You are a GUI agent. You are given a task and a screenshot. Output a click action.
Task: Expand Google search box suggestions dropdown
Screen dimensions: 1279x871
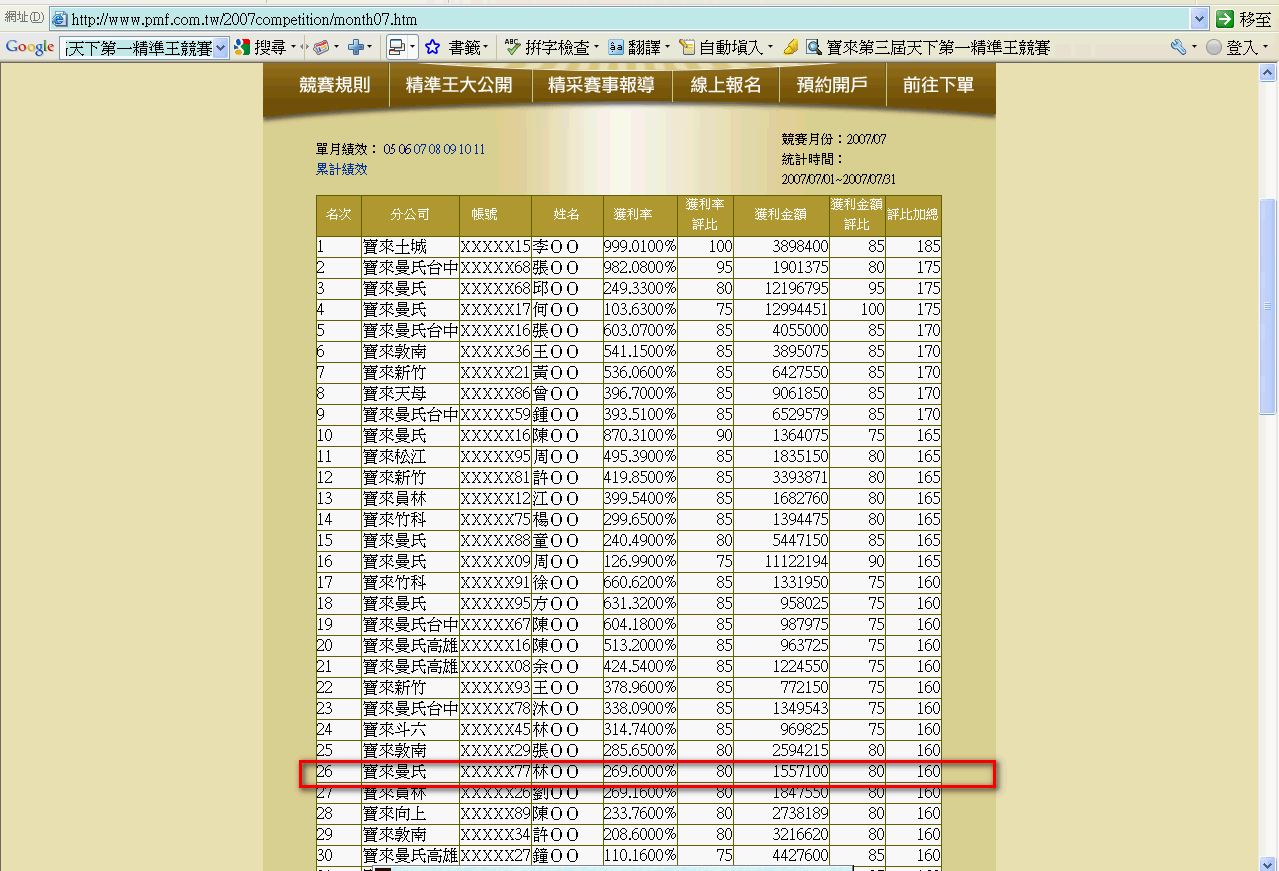pyautogui.click(x=221, y=47)
